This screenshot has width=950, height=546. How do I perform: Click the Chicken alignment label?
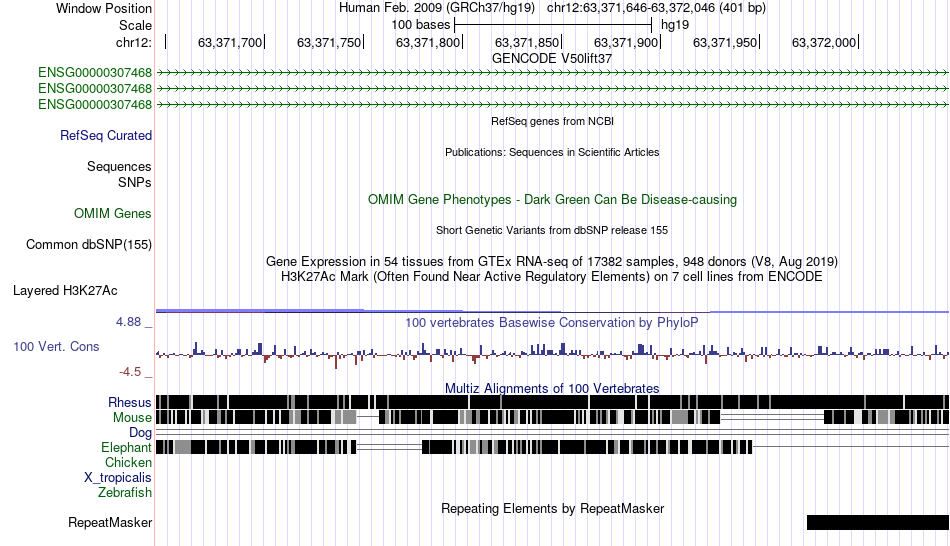pos(128,462)
